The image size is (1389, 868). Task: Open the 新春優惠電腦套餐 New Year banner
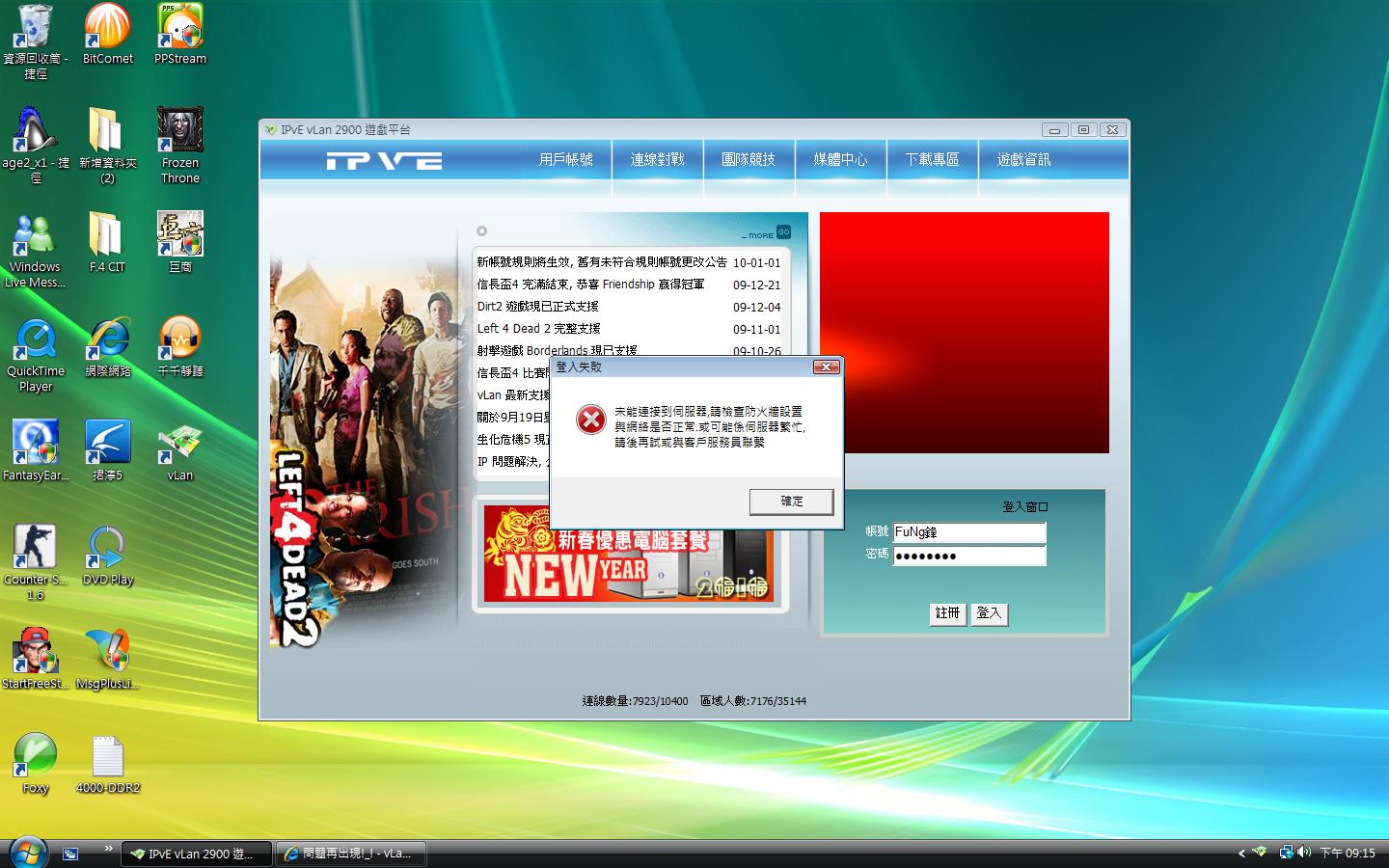[628, 554]
